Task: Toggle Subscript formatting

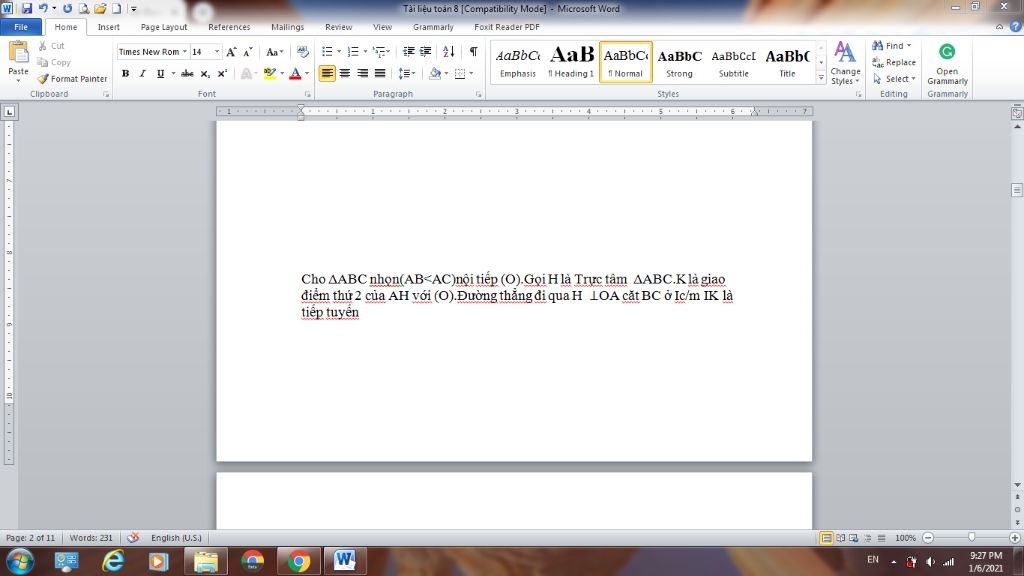Action: tap(205, 74)
